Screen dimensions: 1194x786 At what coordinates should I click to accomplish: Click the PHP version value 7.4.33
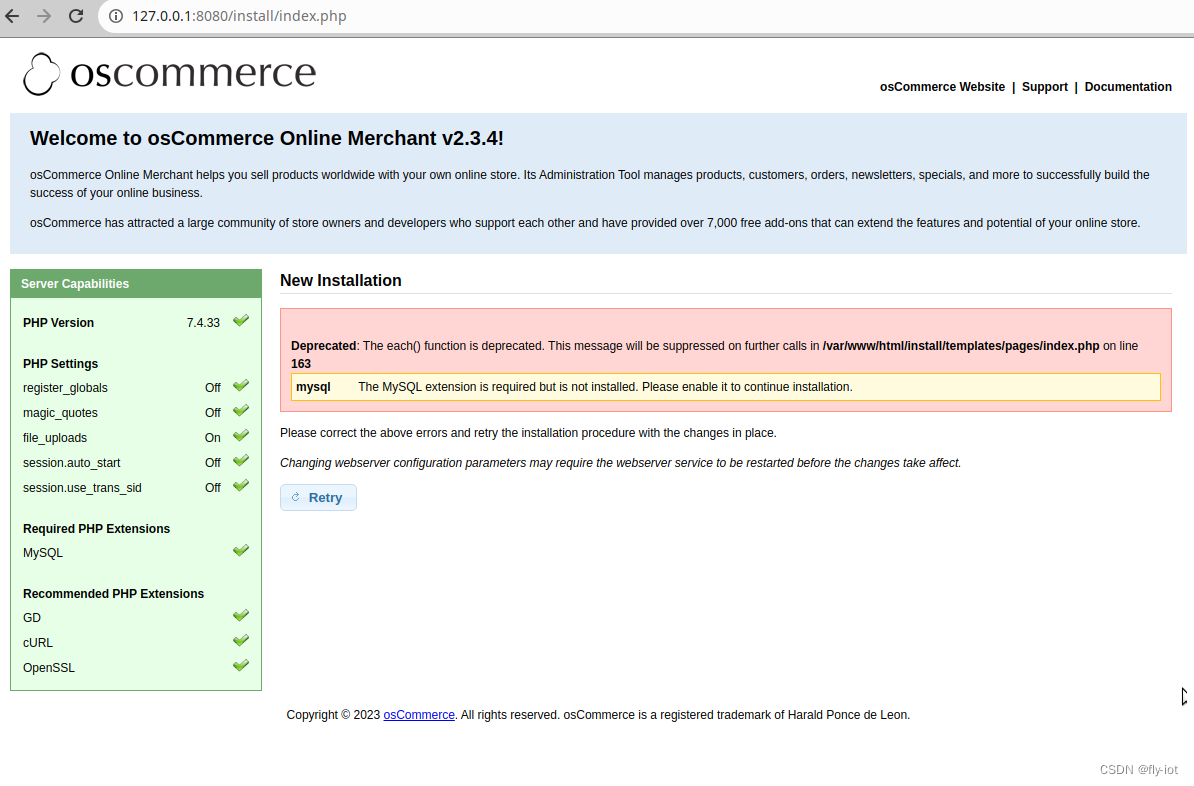click(x=203, y=323)
